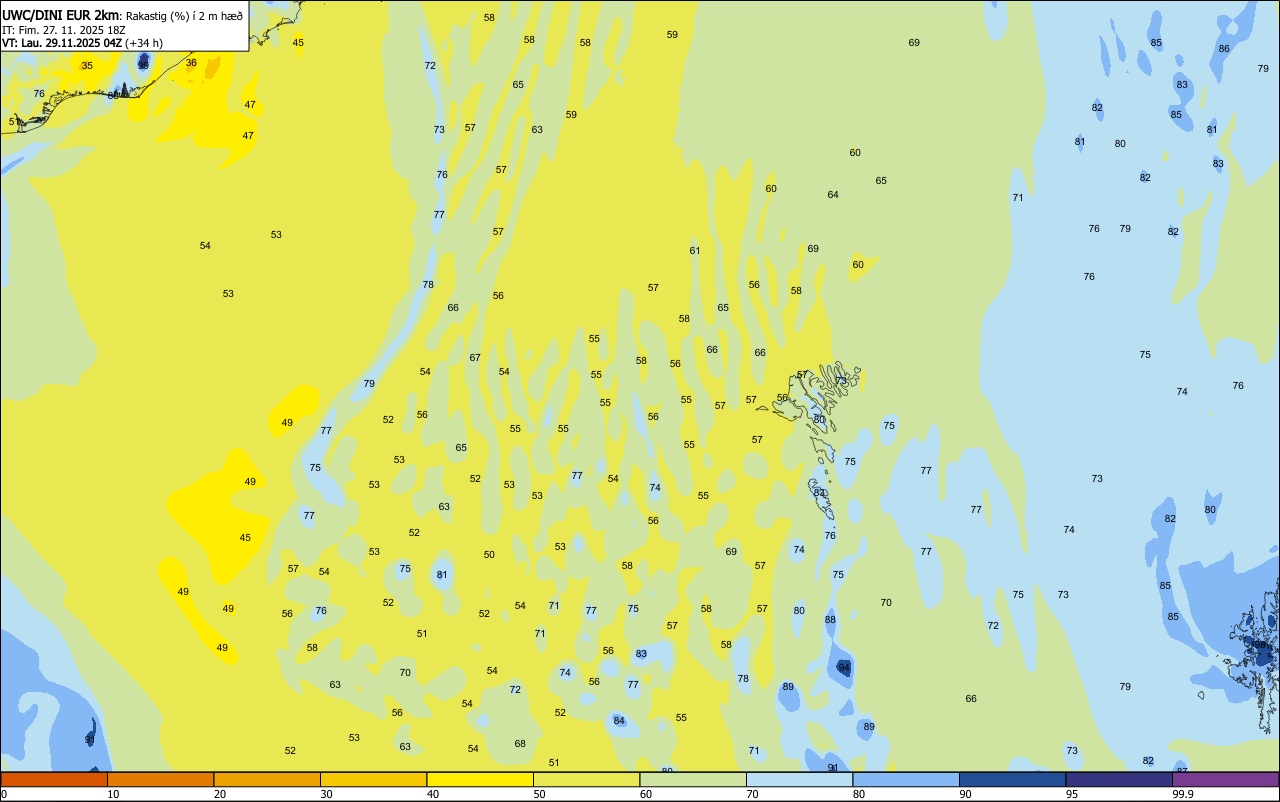Click the medium blue 80–90 legend swatch
This screenshot has width=1280, height=802.
pos(906,779)
